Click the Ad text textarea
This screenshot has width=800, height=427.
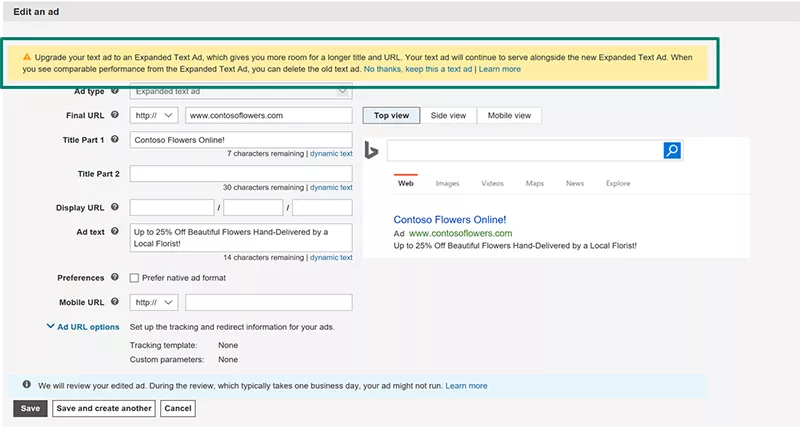coord(241,237)
